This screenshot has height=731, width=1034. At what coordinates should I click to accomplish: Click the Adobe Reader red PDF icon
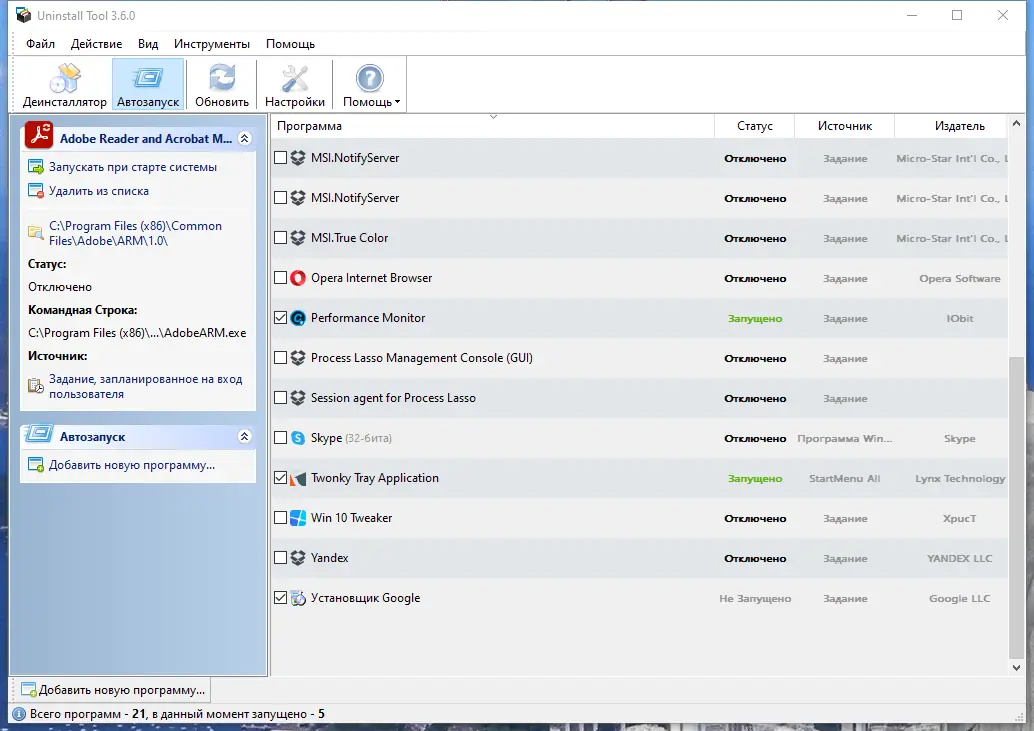(39, 135)
